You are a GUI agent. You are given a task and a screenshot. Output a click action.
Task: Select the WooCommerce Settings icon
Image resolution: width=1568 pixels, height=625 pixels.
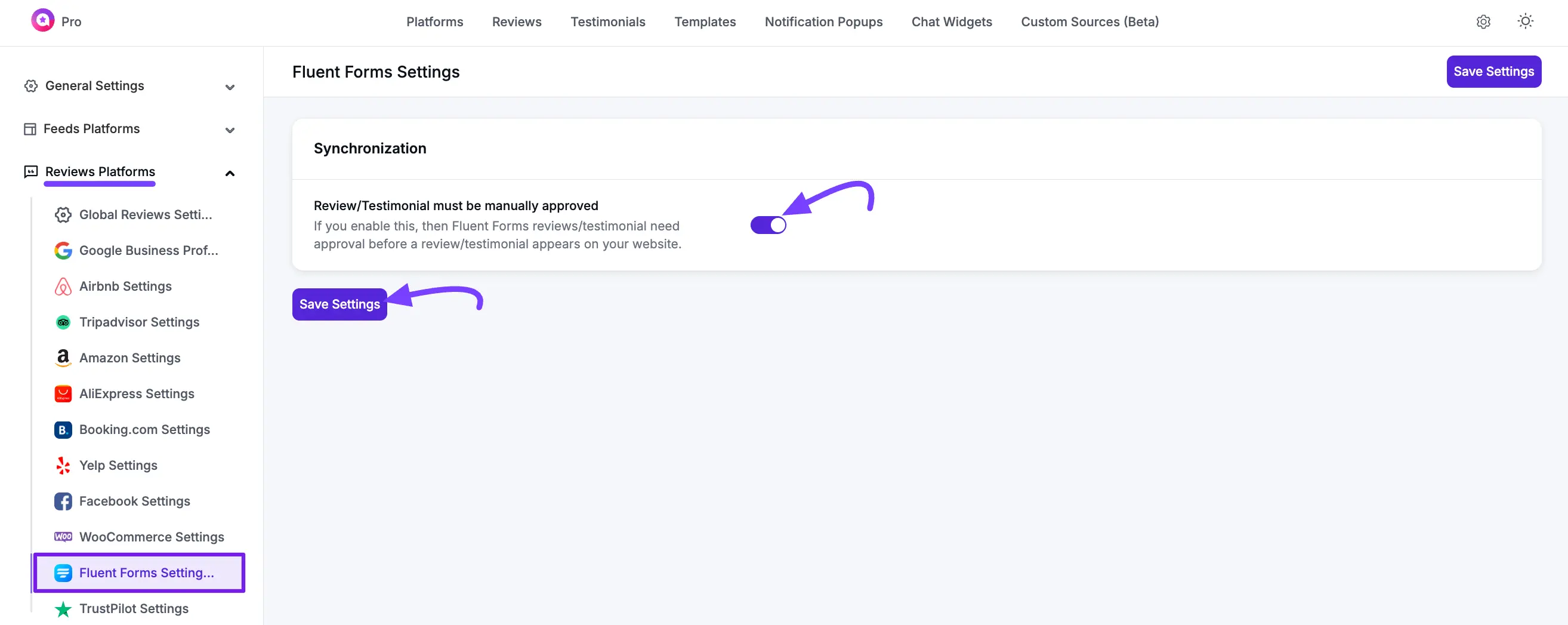(63, 537)
